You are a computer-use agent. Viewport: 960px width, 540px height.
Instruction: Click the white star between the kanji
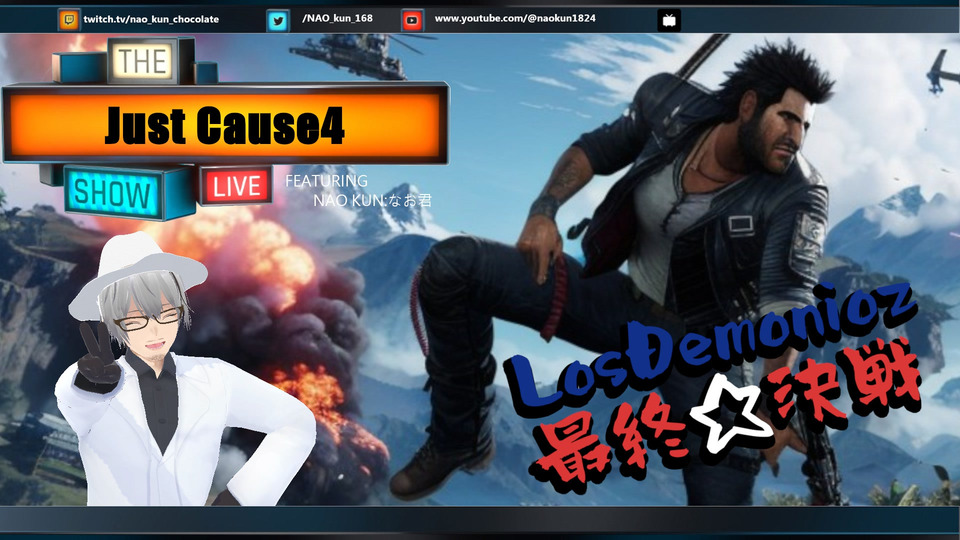730,416
